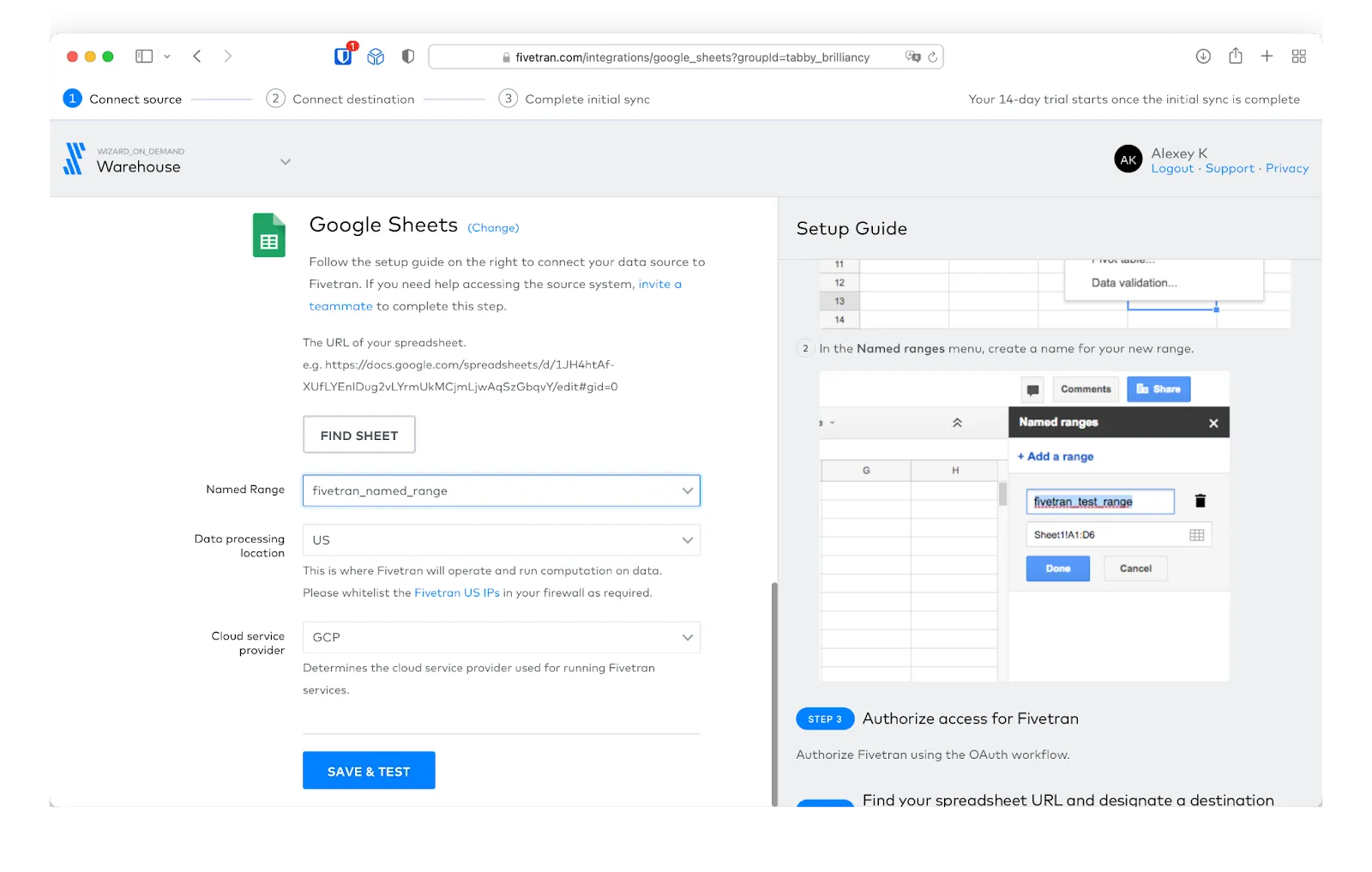
Task: Log out via Logout link
Action: (1172, 169)
